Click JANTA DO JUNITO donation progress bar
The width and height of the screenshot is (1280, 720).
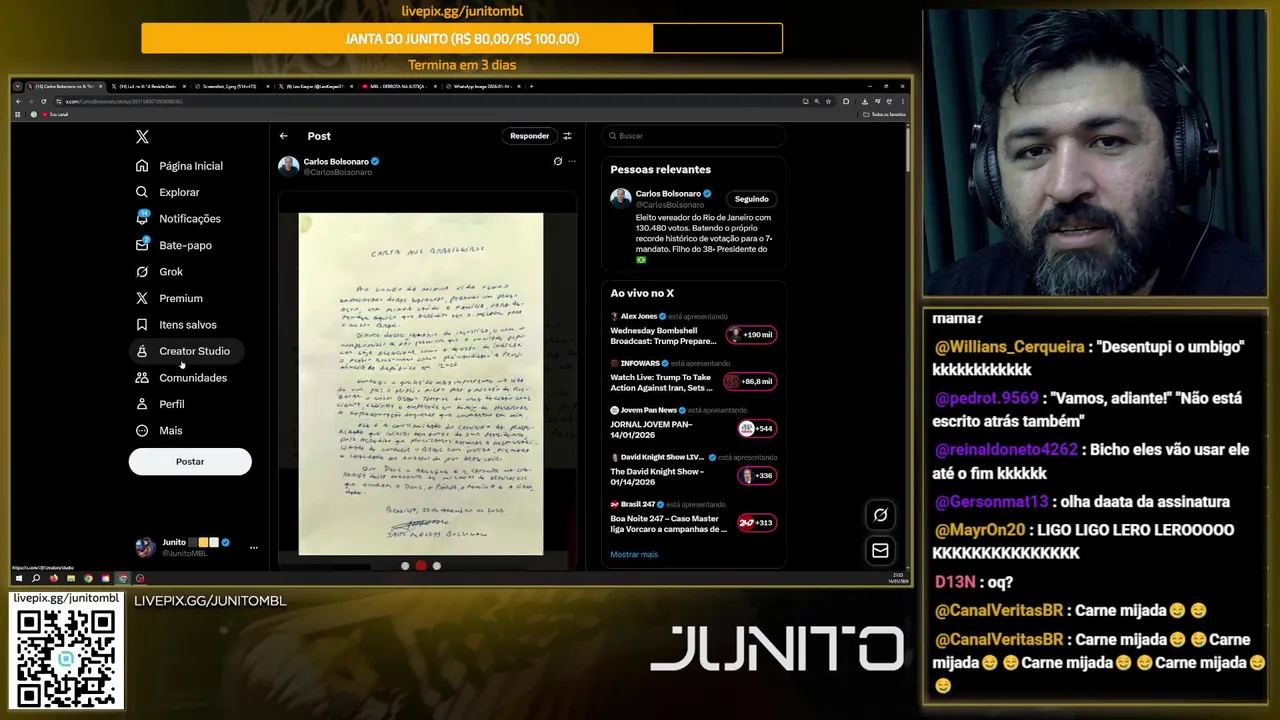462,39
